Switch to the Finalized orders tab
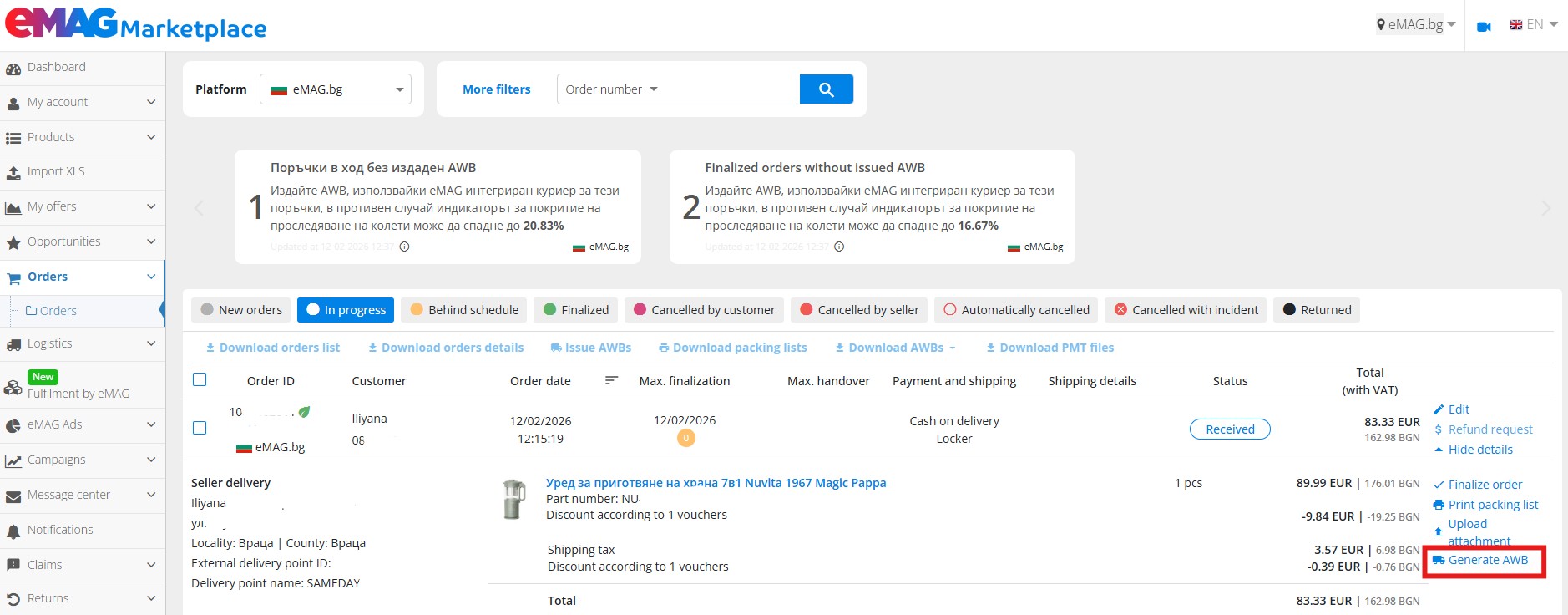1568x615 pixels. click(575, 310)
